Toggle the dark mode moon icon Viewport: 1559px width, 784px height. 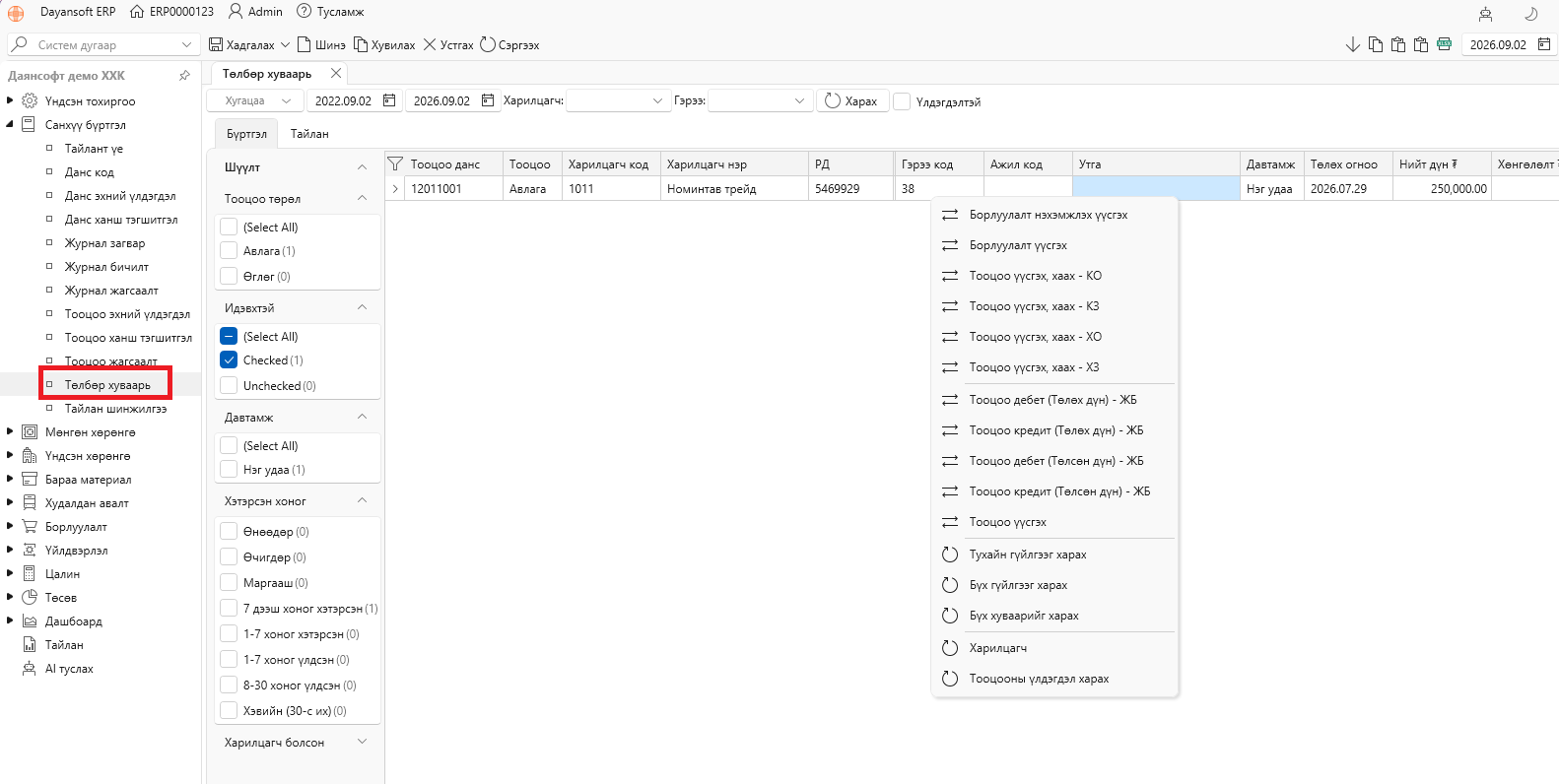[x=1530, y=13]
